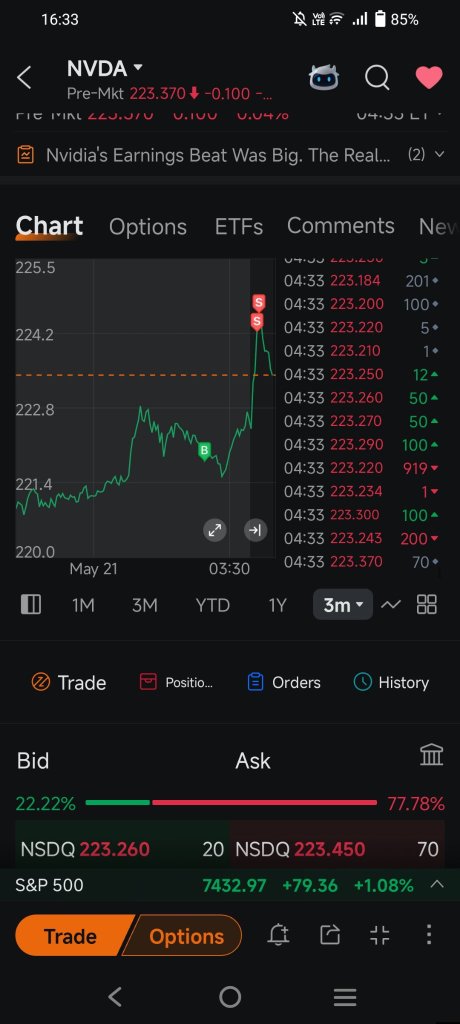The width and height of the screenshot is (460, 1024).
Task: Open the chart indicator line icon
Action: point(391,605)
